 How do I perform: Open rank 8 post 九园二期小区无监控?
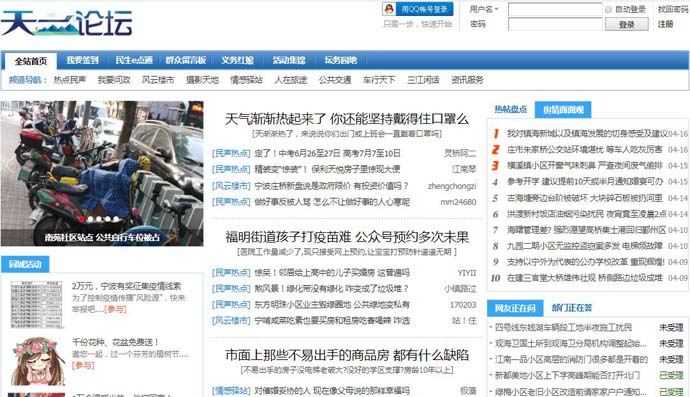pyautogui.click(x=584, y=246)
